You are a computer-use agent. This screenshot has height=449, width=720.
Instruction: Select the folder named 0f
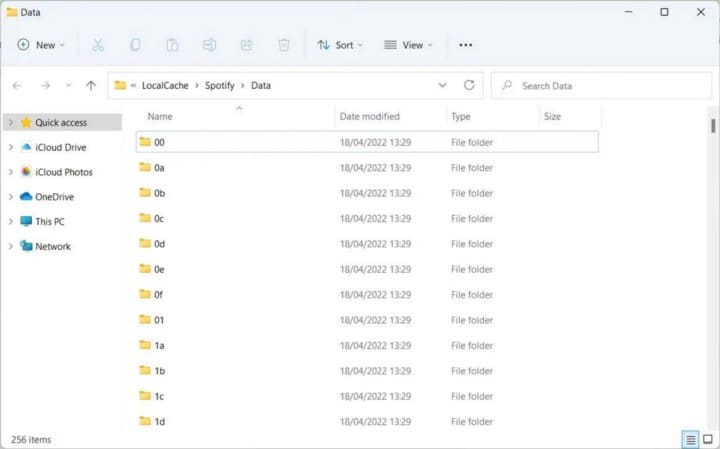coord(367,294)
